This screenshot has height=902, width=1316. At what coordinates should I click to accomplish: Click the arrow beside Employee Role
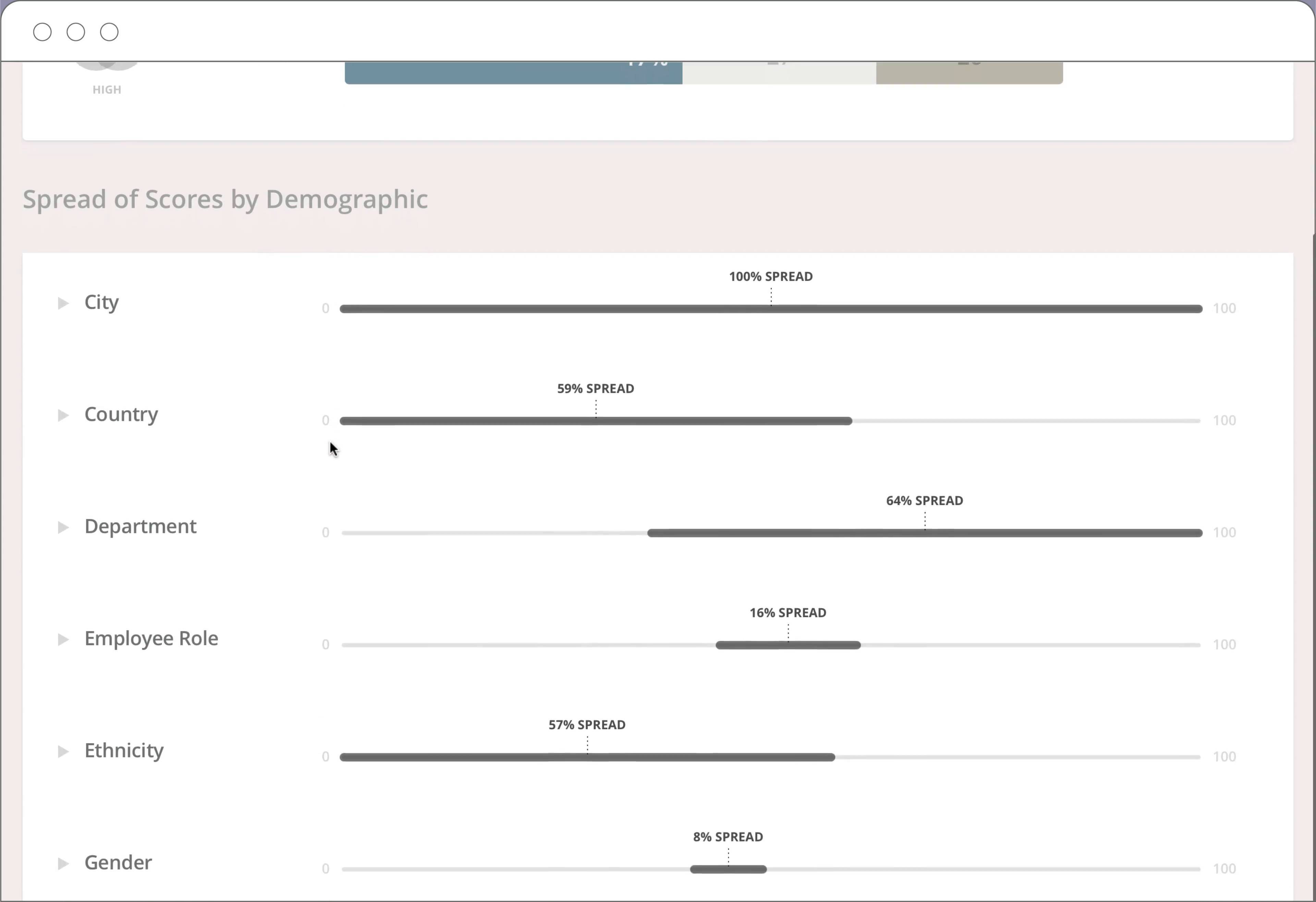point(63,639)
